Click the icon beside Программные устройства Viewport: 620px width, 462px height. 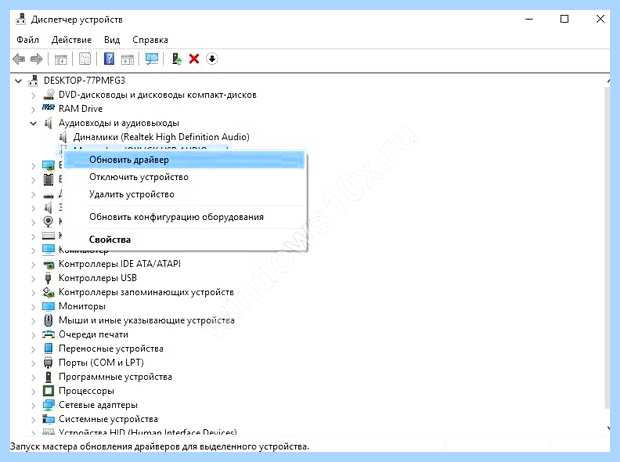tap(48, 377)
